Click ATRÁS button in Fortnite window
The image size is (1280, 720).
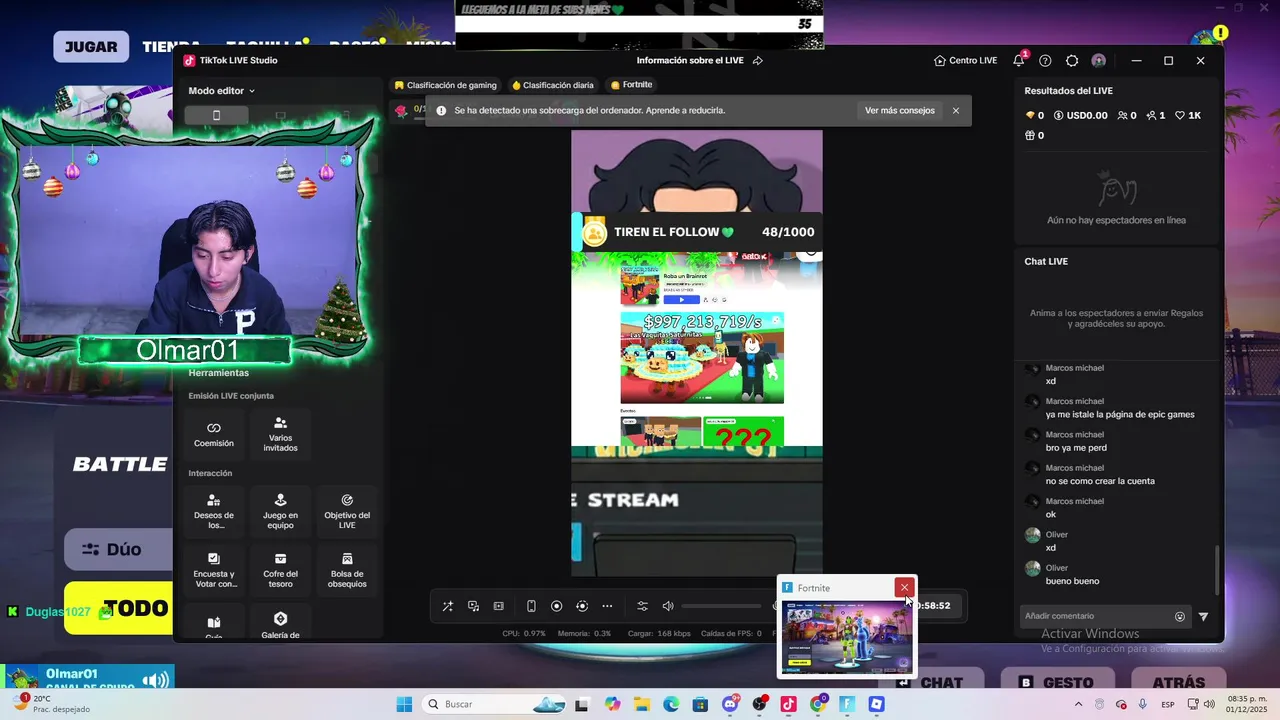tap(1178, 682)
